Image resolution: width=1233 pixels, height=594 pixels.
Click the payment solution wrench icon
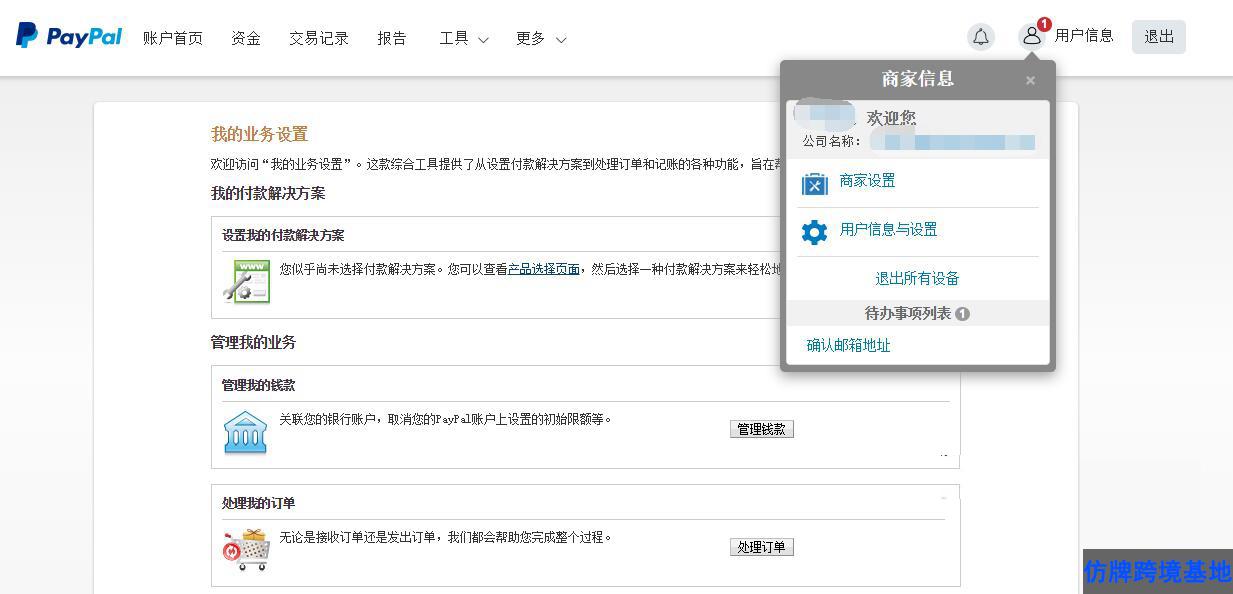[x=246, y=281]
